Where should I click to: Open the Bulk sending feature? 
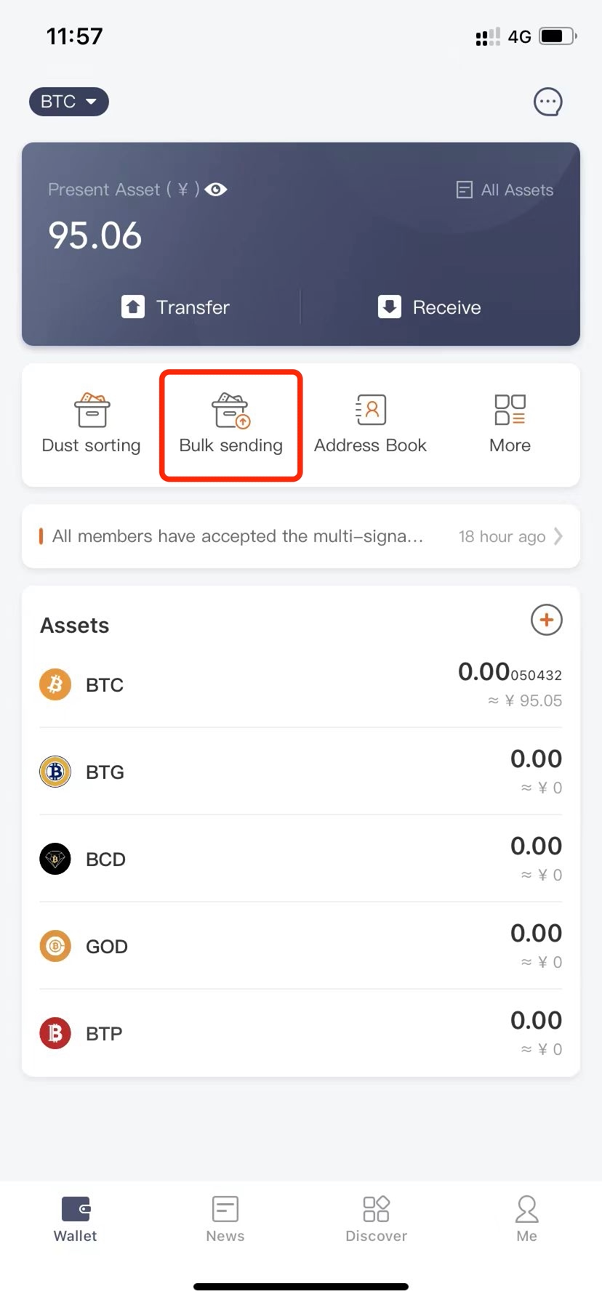(230, 423)
